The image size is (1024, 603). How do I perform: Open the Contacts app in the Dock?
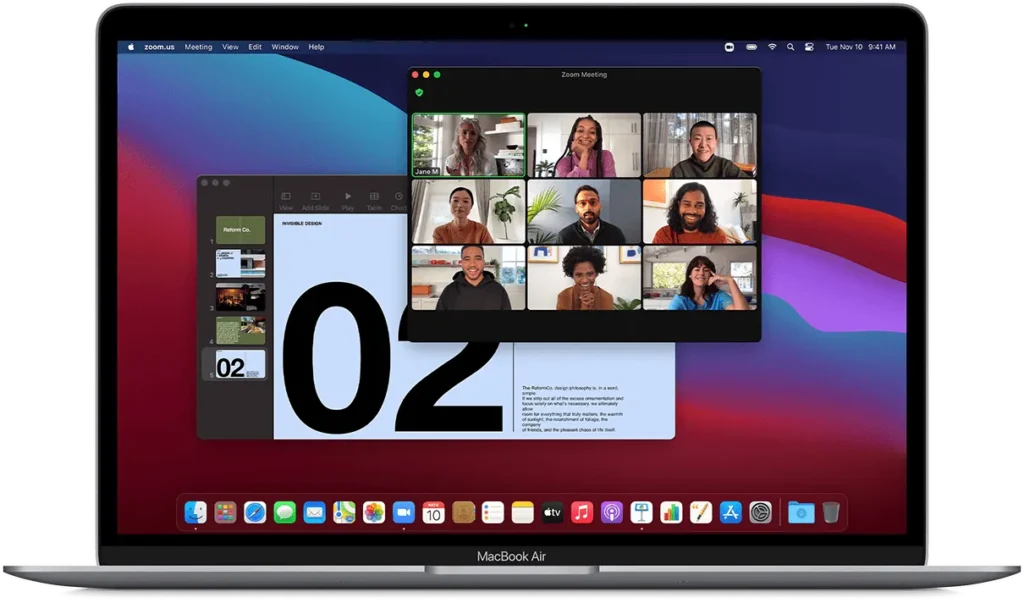[x=463, y=513]
